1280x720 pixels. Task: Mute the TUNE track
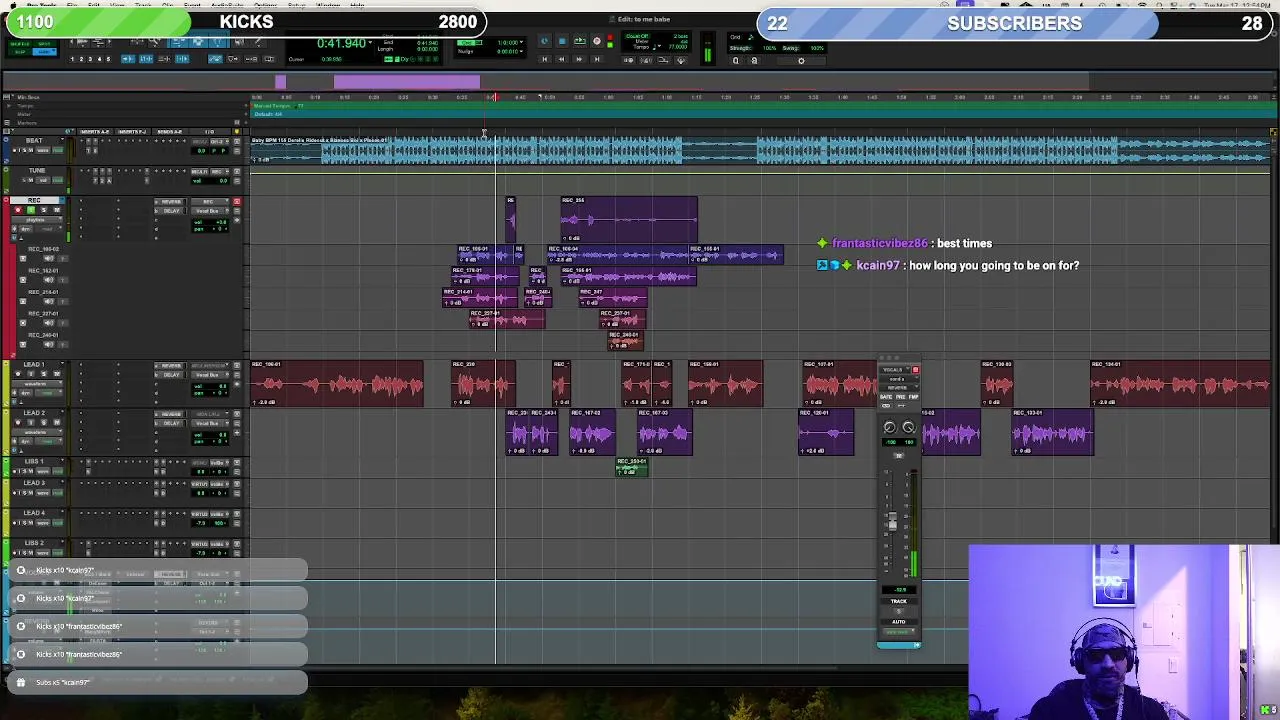[x=31, y=180]
